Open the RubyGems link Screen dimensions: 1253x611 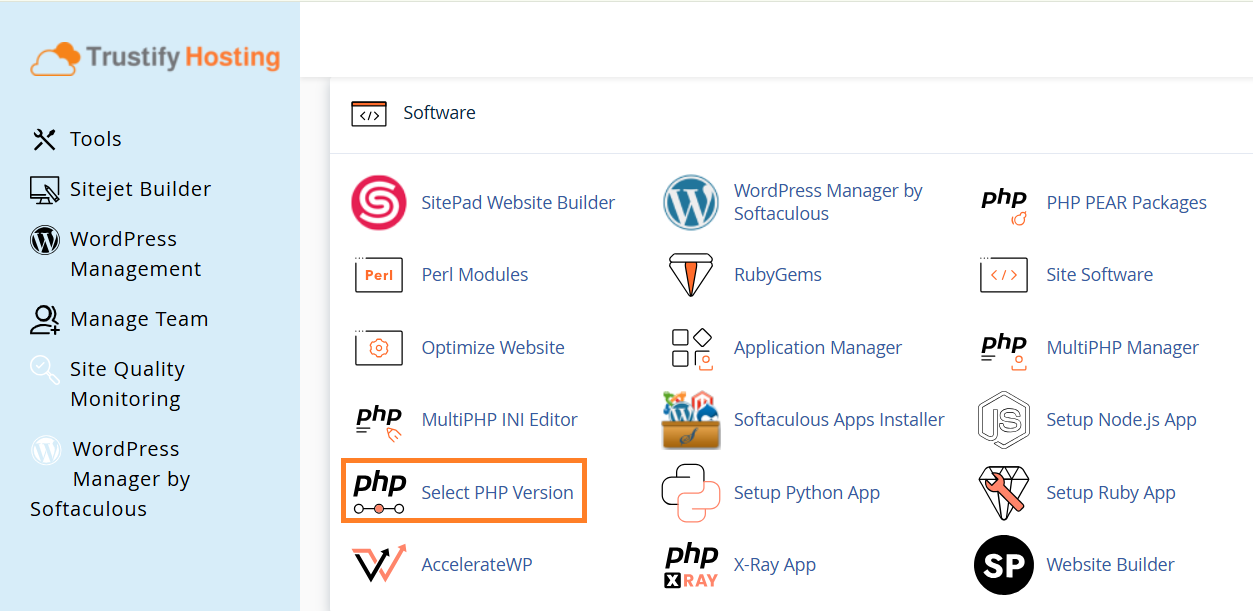pyautogui.click(x=778, y=275)
